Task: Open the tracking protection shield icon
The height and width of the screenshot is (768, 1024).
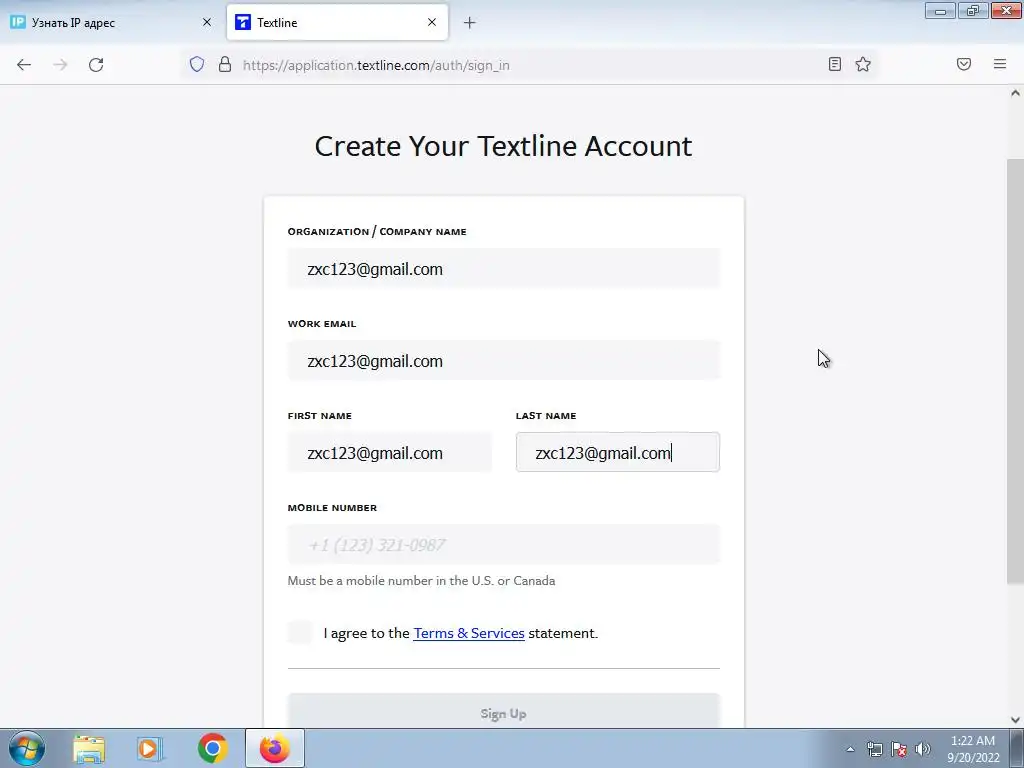Action: pos(197,64)
